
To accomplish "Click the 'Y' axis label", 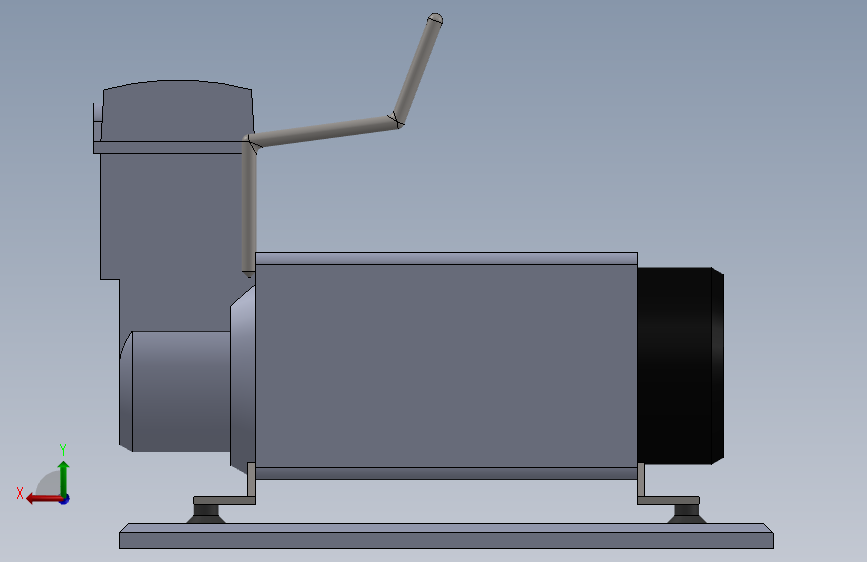I will click(x=63, y=449).
